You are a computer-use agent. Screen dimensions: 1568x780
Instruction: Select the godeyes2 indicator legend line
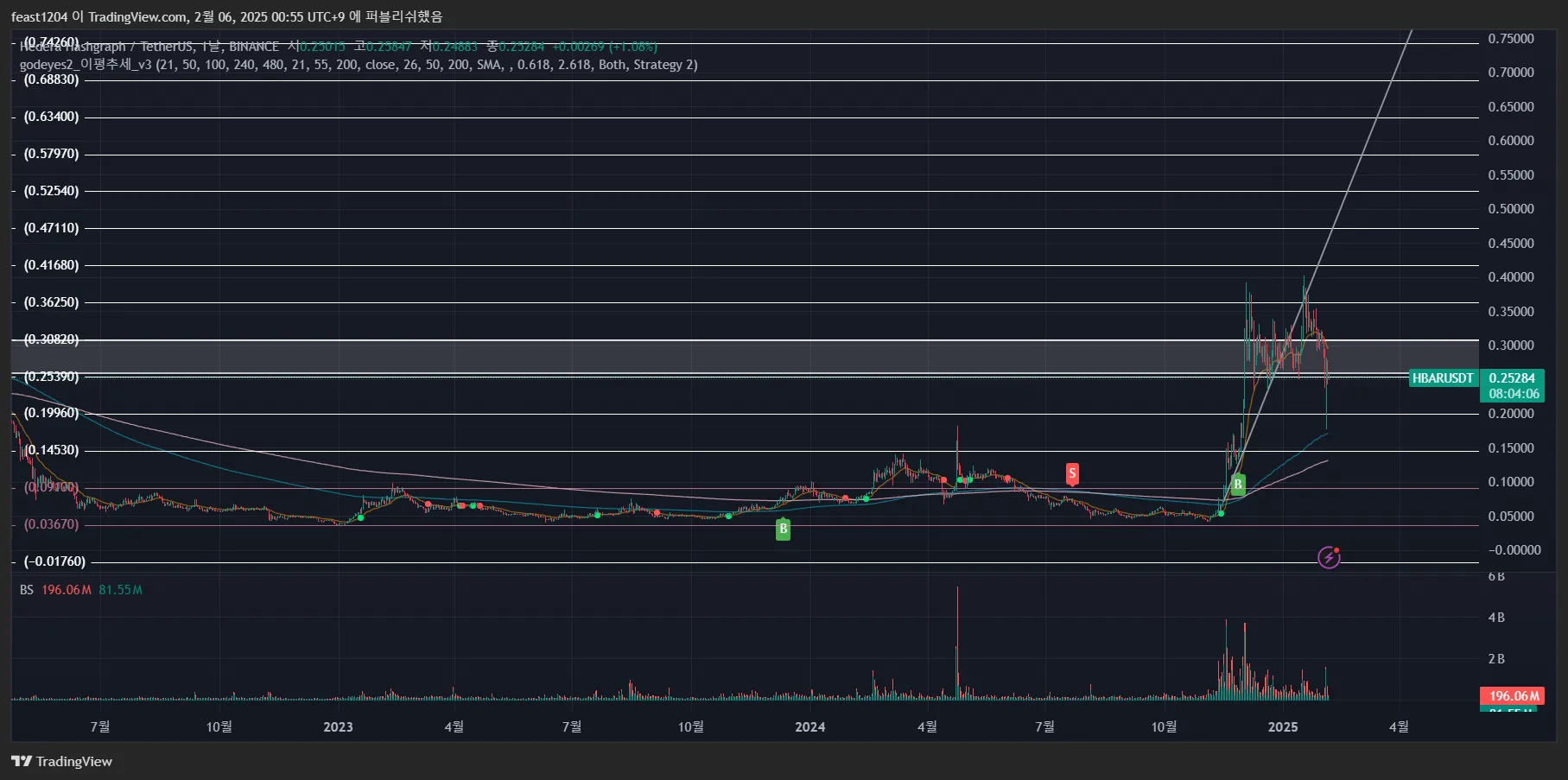pos(359,65)
